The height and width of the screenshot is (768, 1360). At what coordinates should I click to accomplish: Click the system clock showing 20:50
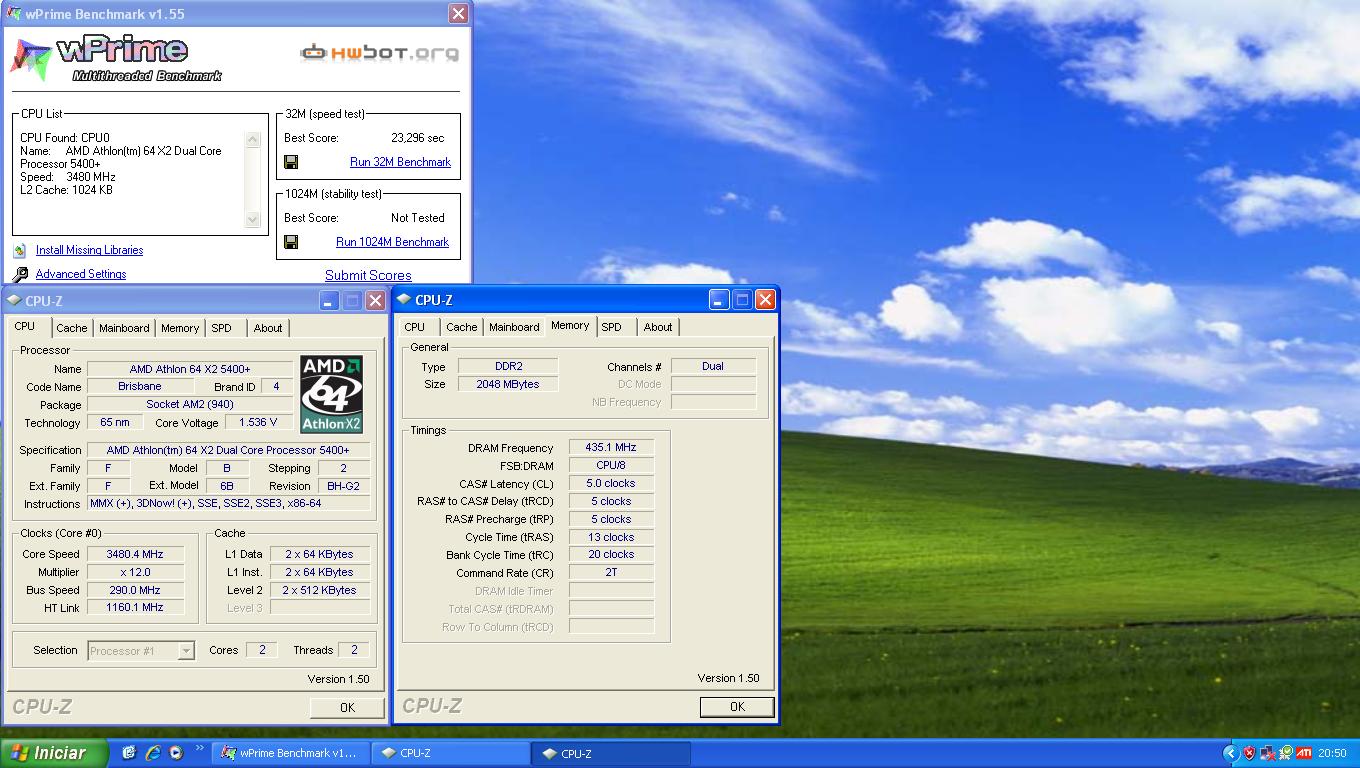[x=1332, y=753]
